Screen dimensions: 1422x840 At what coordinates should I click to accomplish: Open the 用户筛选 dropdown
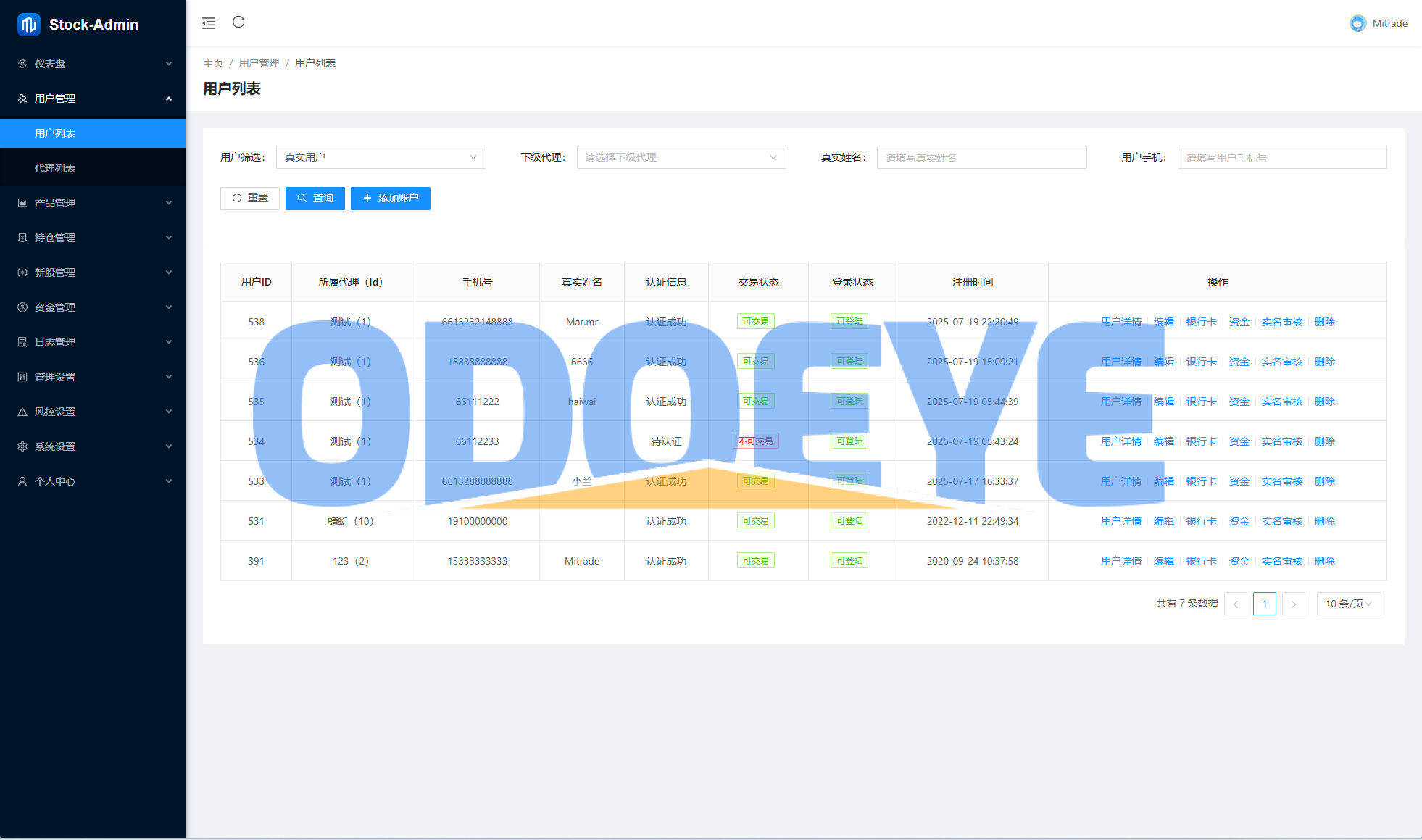381,157
